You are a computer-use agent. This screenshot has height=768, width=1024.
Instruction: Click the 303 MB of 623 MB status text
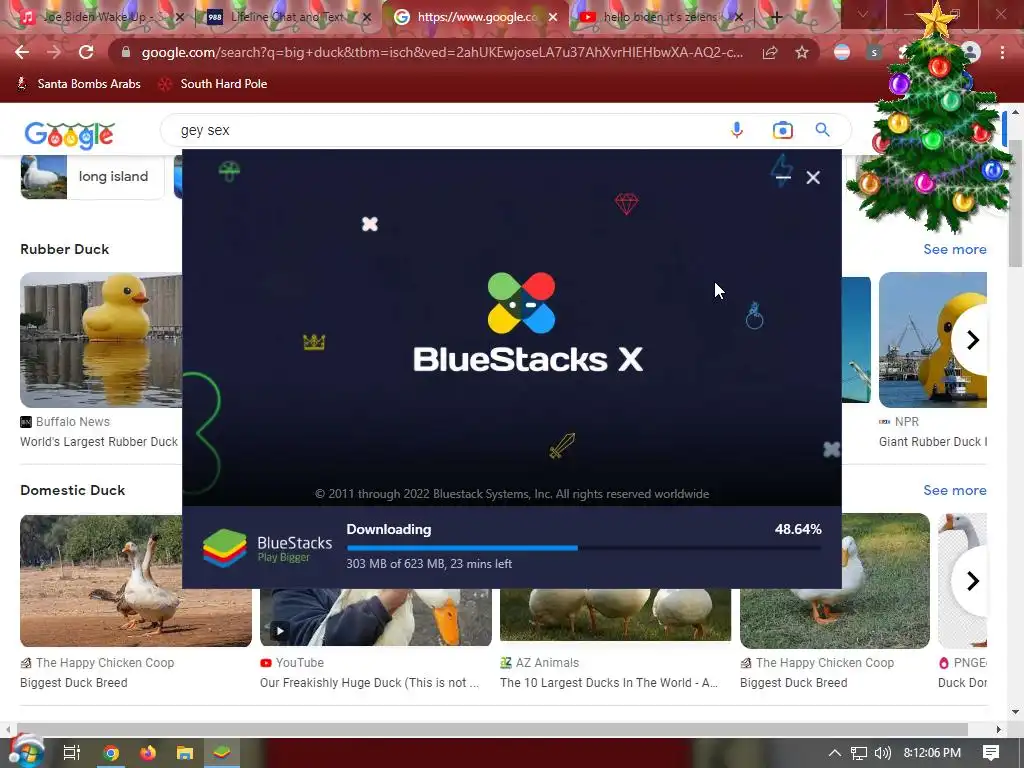(x=428, y=564)
